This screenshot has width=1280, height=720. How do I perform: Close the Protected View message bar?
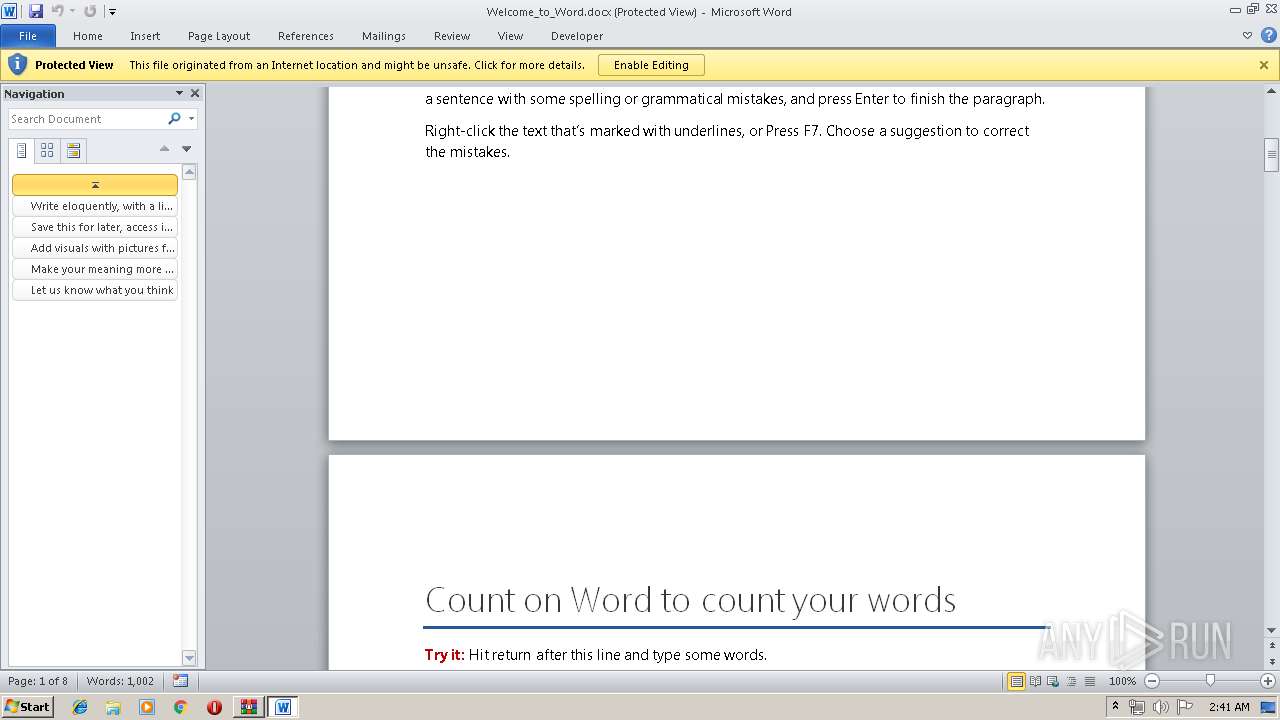pos(1264,65)
